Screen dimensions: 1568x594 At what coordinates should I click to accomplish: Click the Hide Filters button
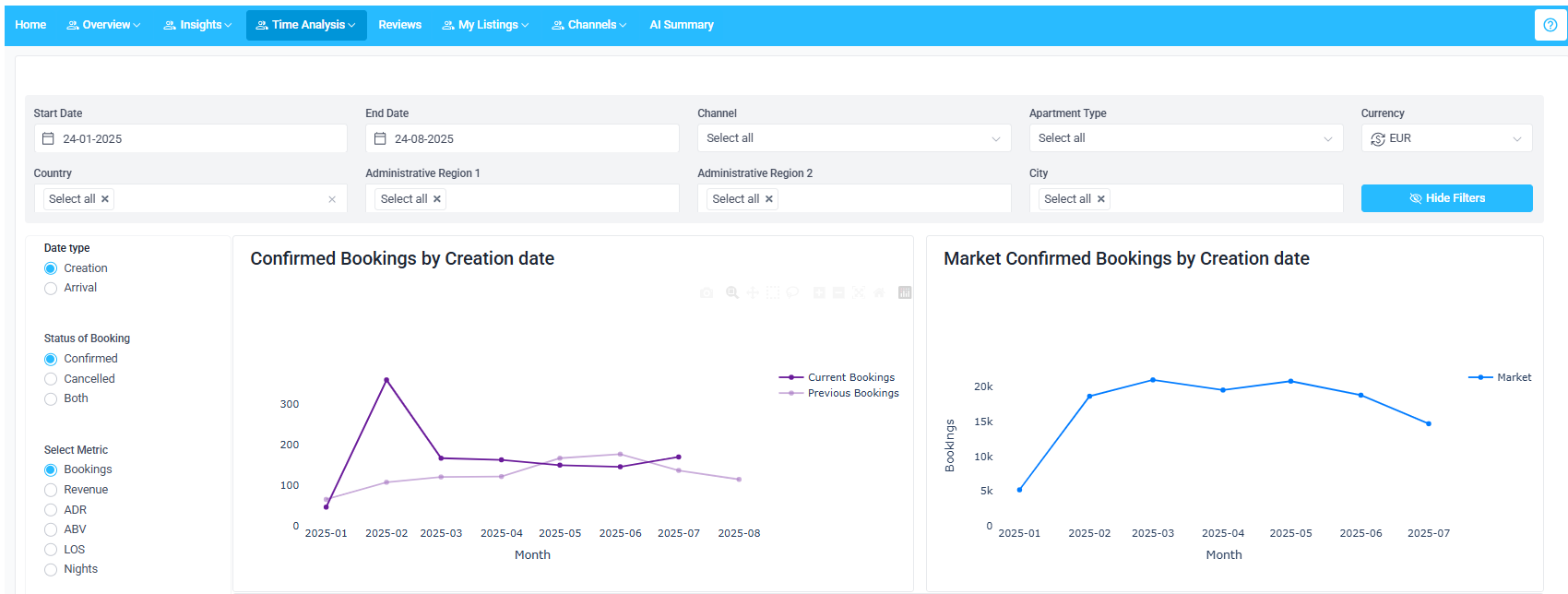tap(1446, 198)
